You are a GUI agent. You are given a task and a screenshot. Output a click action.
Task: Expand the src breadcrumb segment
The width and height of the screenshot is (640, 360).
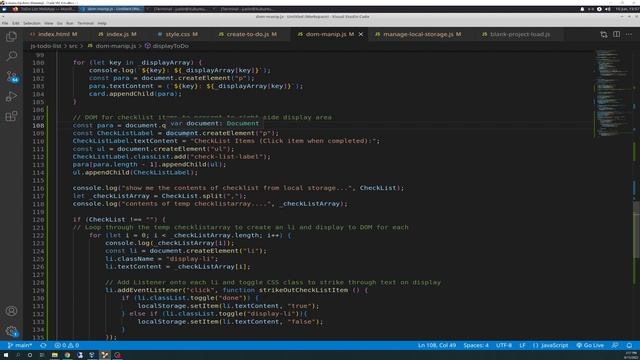click(73, 46)
